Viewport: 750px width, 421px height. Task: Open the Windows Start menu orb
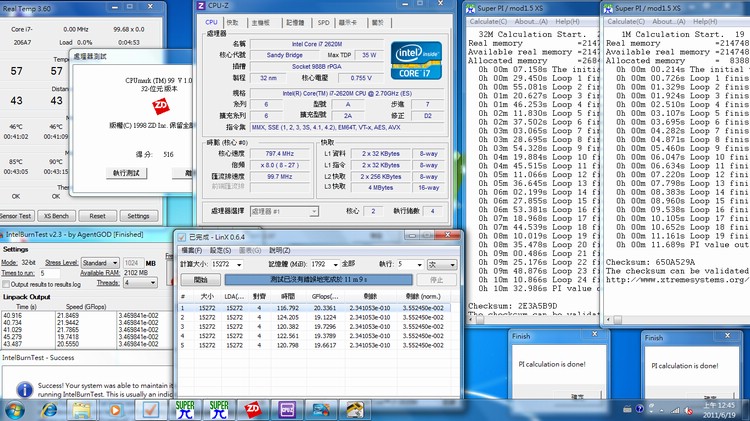[15, 410]
